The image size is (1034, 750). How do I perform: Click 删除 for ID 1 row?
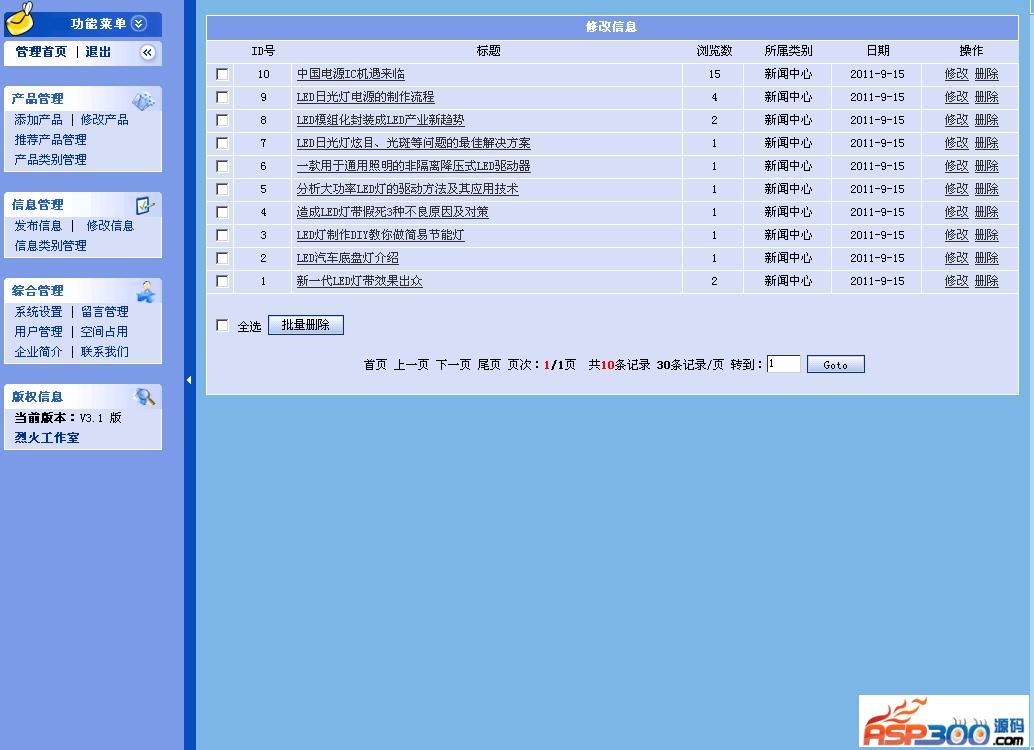click(987, 281)
